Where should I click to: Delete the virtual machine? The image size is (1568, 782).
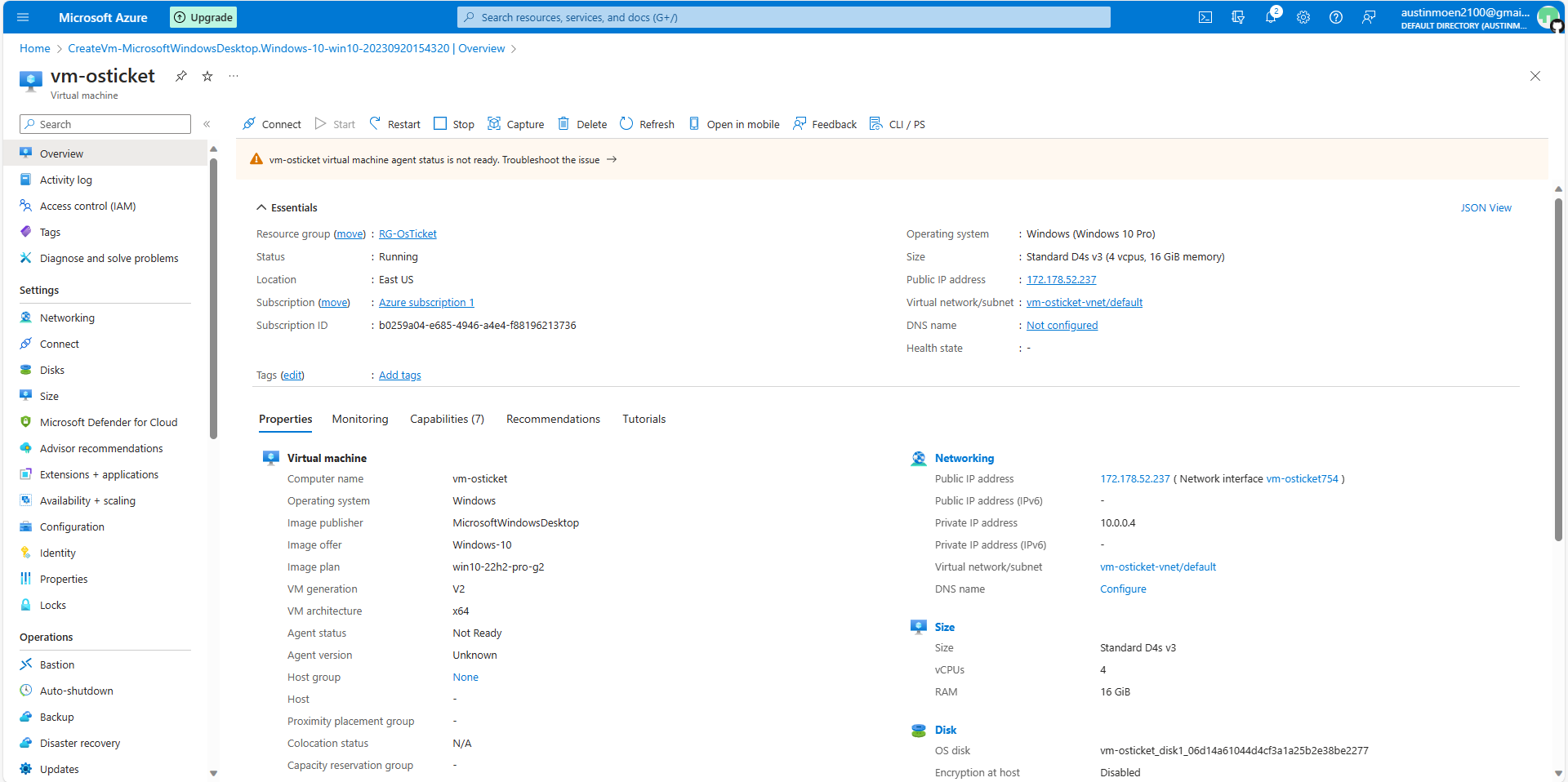pos(581,123)
